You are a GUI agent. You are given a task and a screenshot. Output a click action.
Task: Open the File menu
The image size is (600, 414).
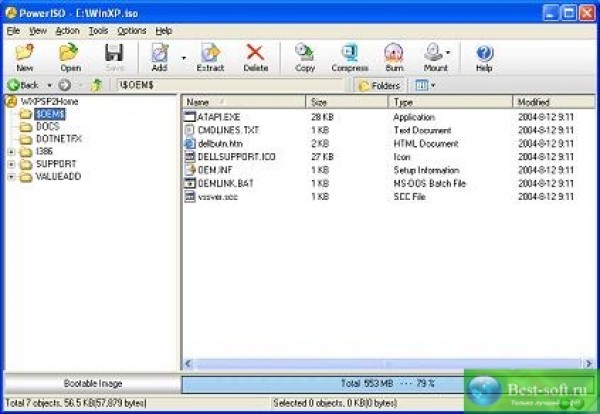[13, 31]
